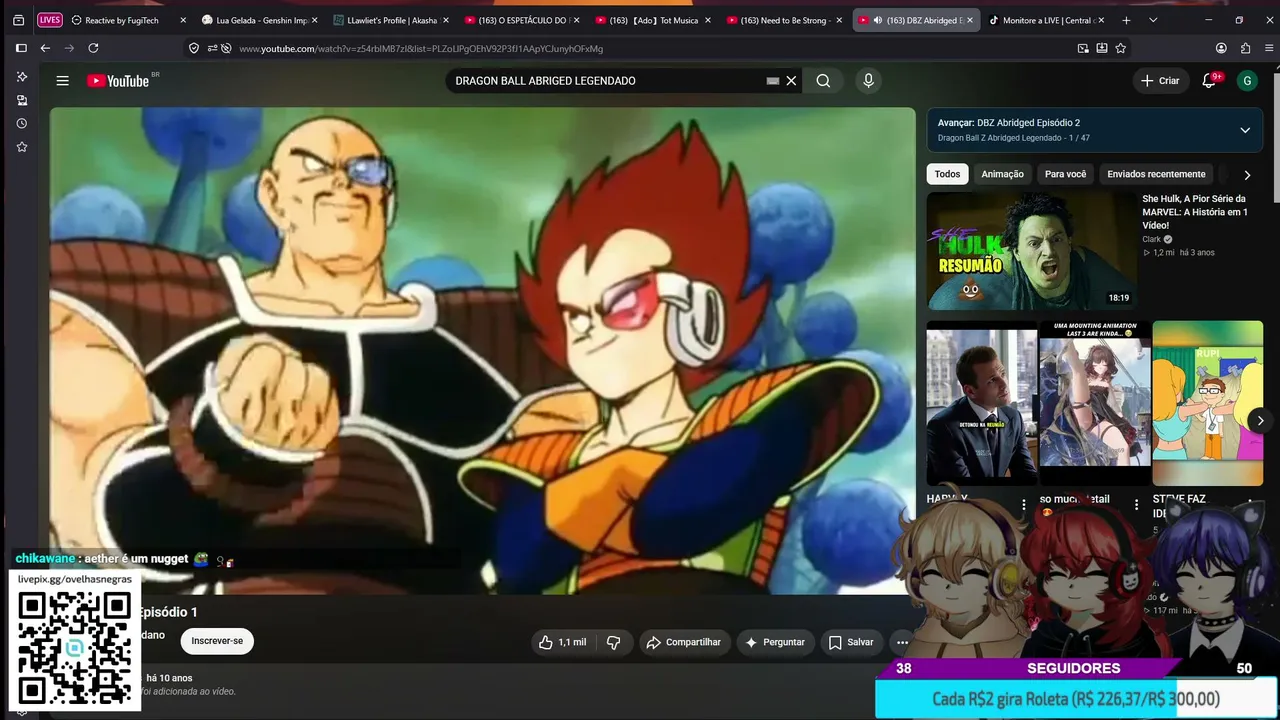The width and height of the screenshot is (1280, 720).
Task: Open the AI sparkle sidebar icon
Action: click(22, 77)
